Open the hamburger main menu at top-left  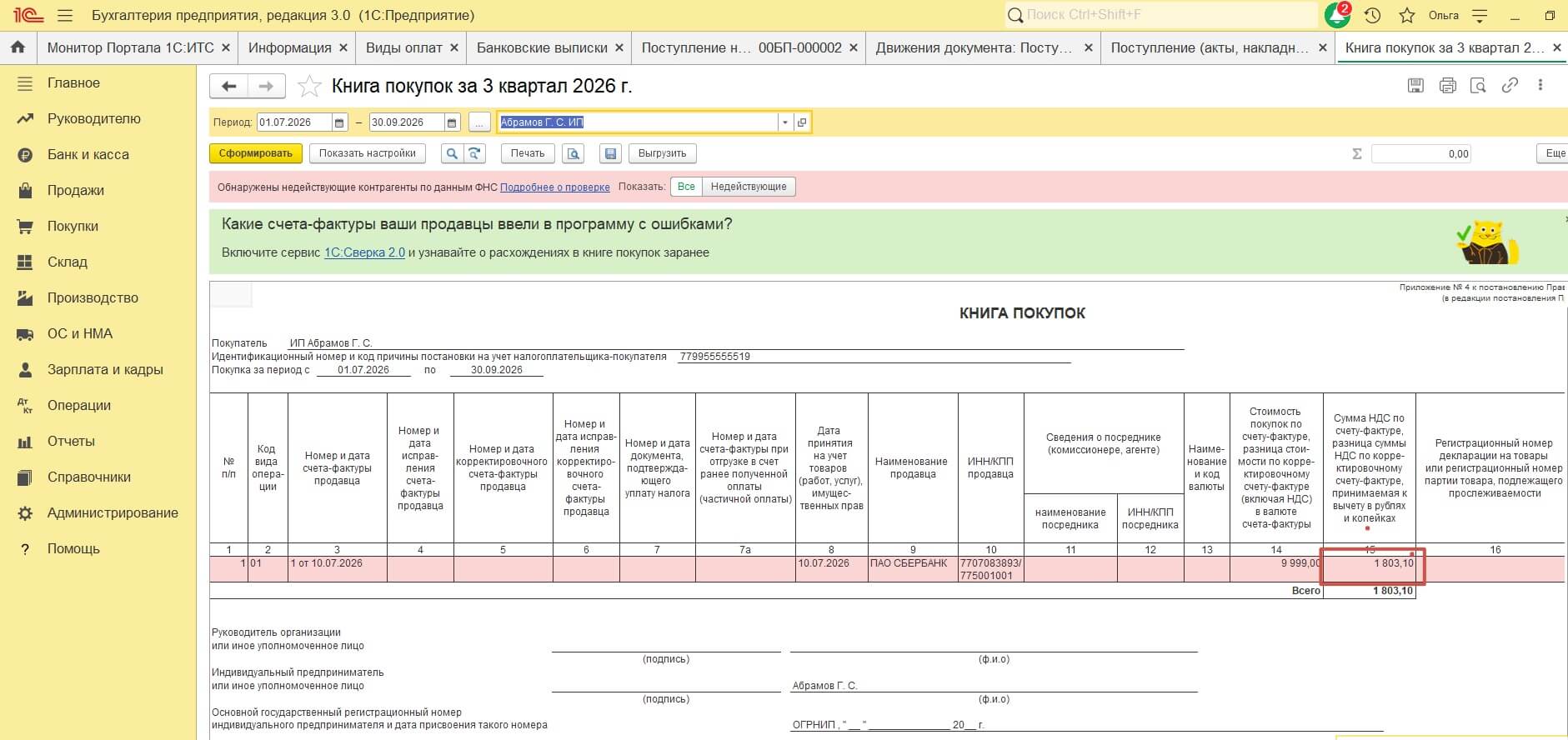(65, 15)
